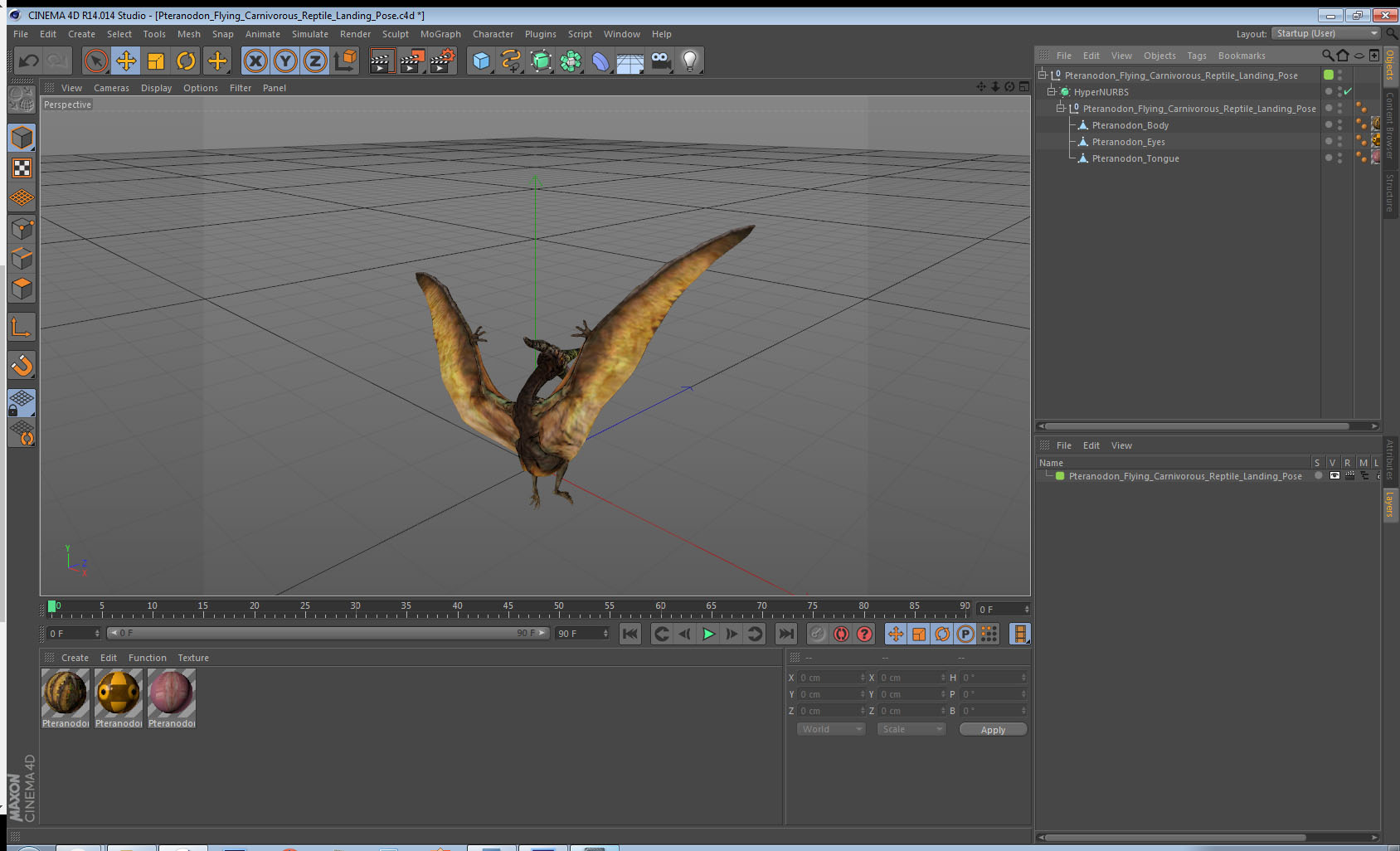Collapse the HyperNURBS tree node
The image size is (1400, 851).
[x=1051, y=92]
